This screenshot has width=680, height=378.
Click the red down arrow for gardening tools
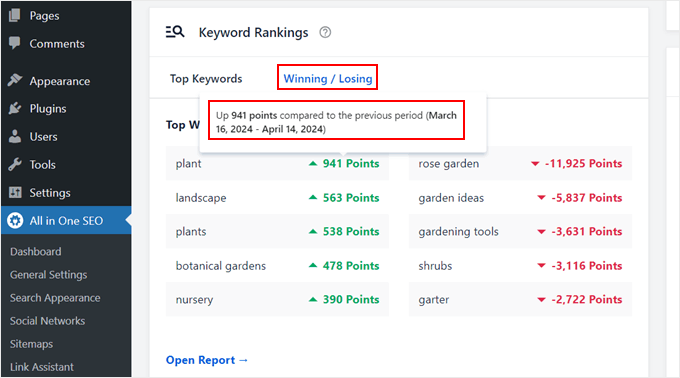tap(541, 232)
